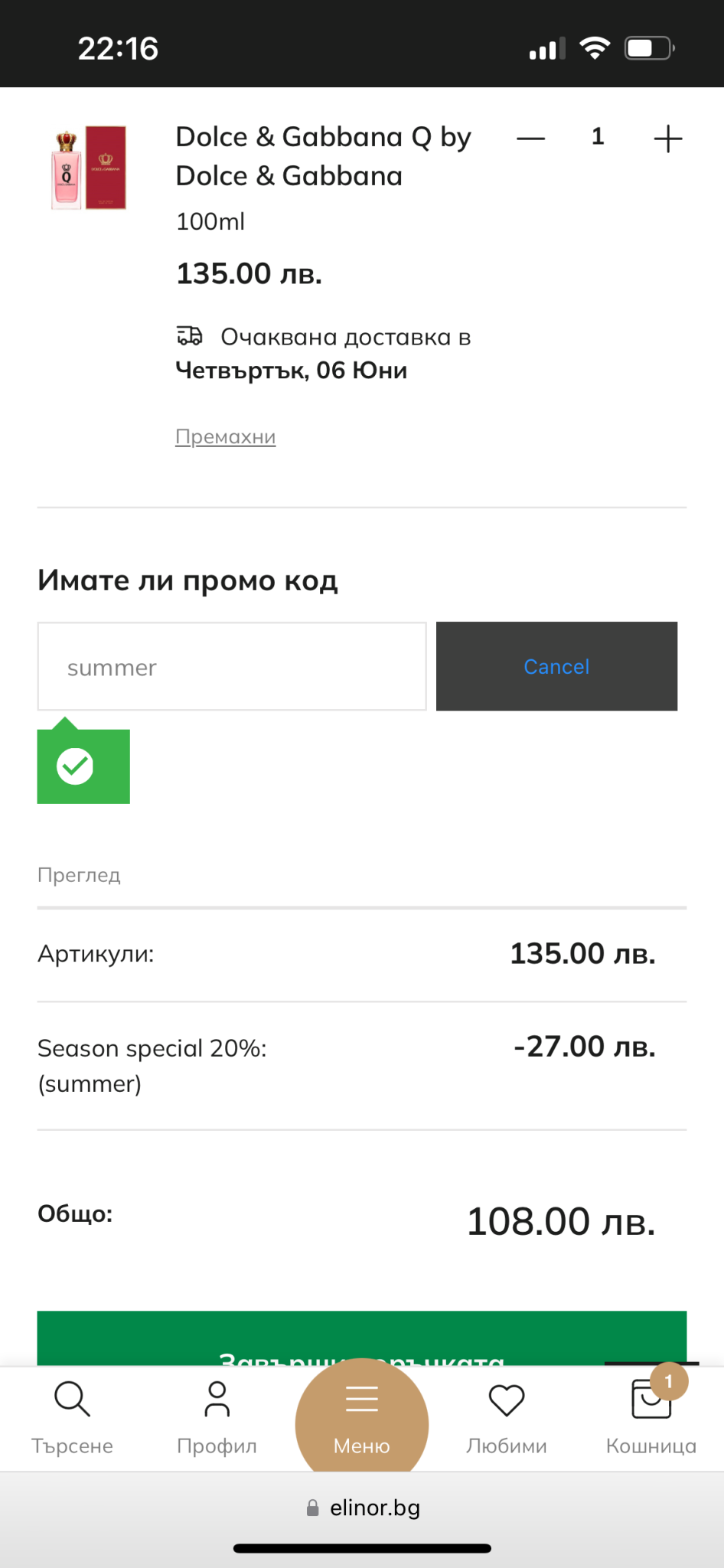724x1568 pixels.
Task: Focus the promo code input field
Action: 232,666
